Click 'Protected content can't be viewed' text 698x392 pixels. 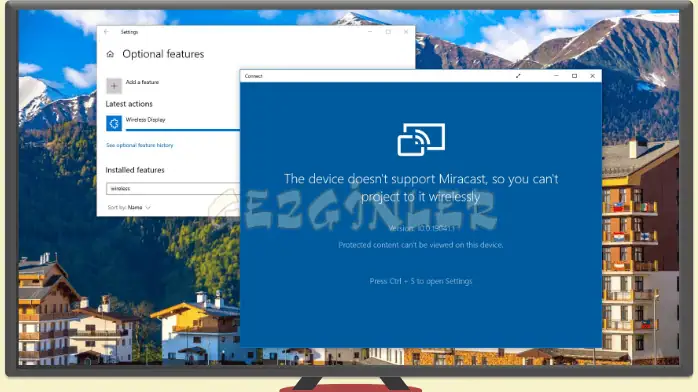(x=421, y=245)
